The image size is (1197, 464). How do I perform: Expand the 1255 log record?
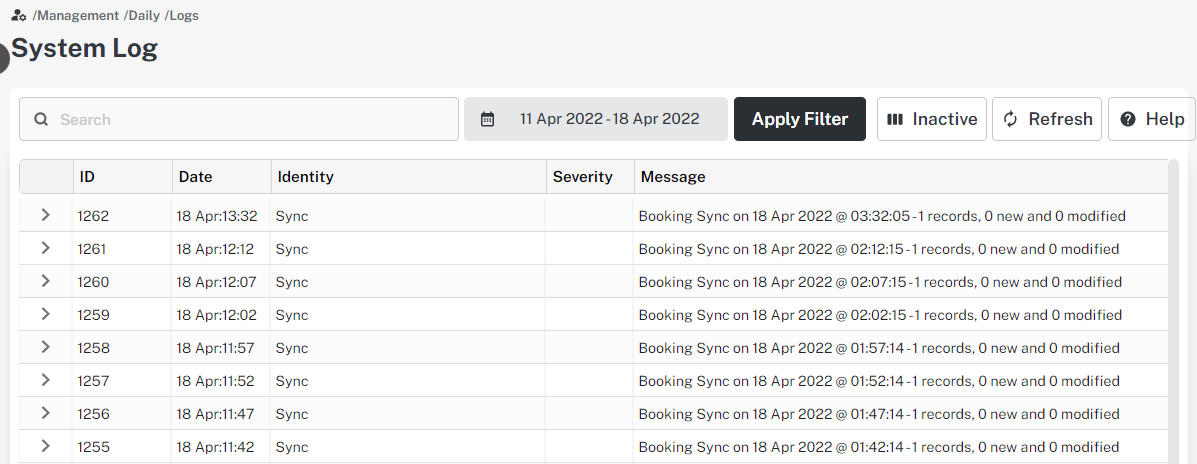pyautogui.click(x=45, y=446)
